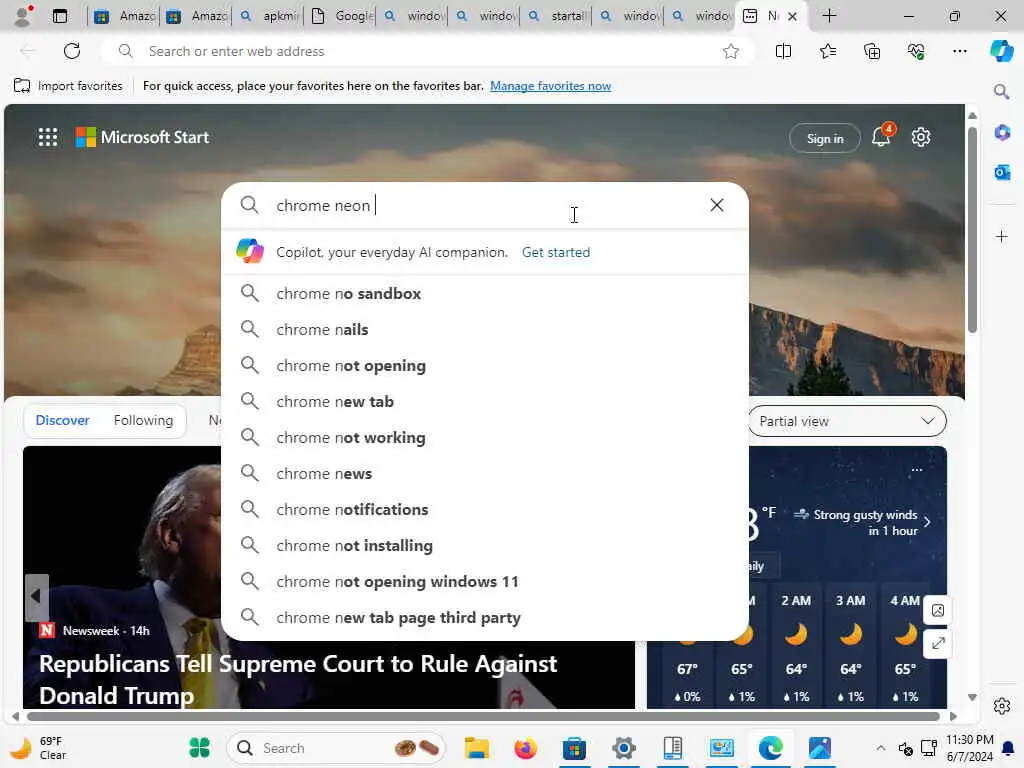This screenshot has height=768, width=1024.
Task: Switch to the apkmi tab
Action: pos(268,16)
